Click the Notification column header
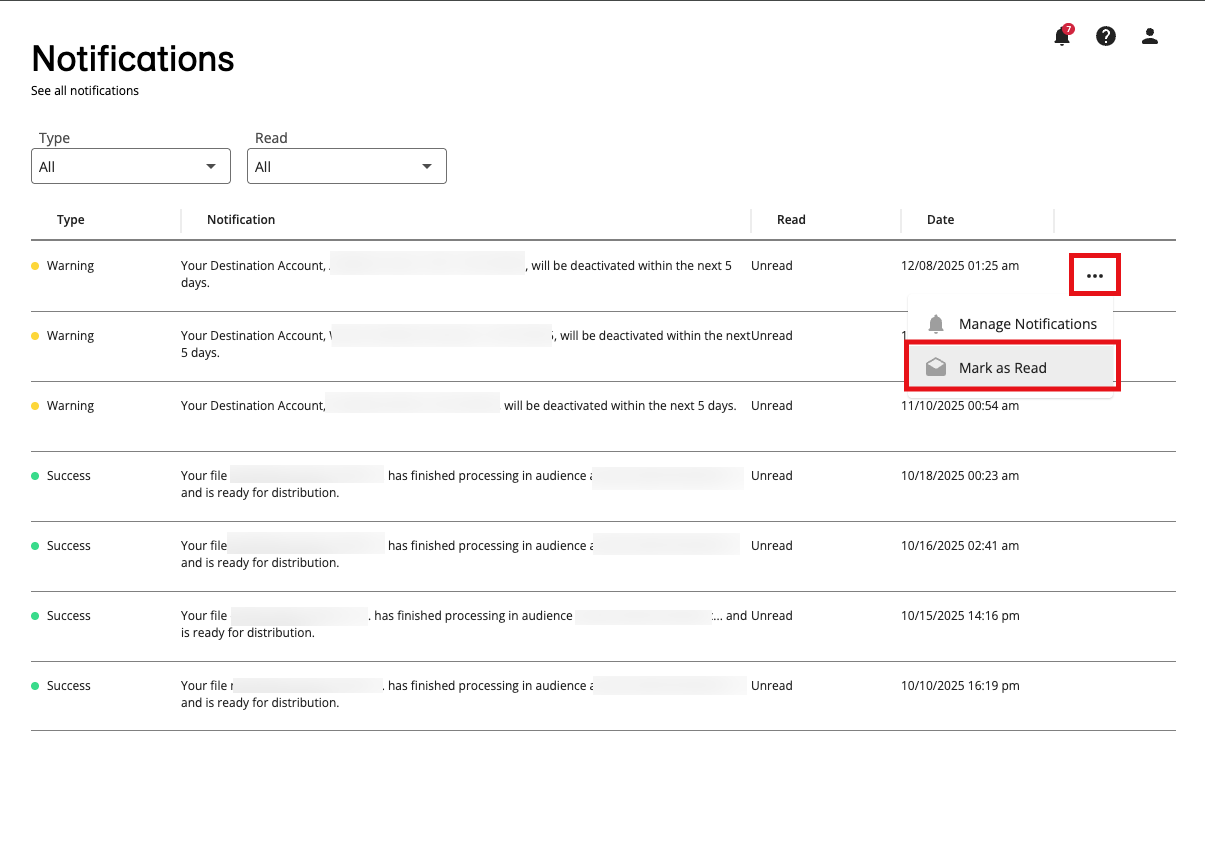 [241, 220]
